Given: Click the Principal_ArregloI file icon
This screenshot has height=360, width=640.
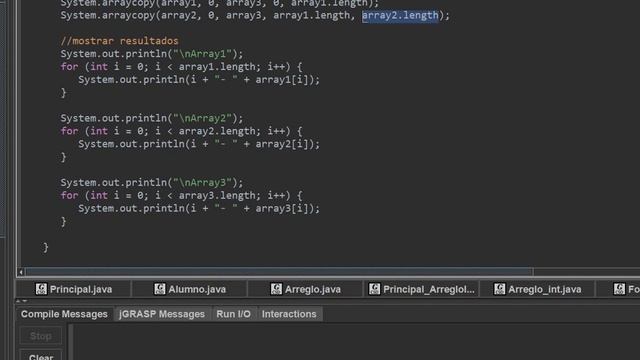Looking at the screenshot, I should pos(374,289).
